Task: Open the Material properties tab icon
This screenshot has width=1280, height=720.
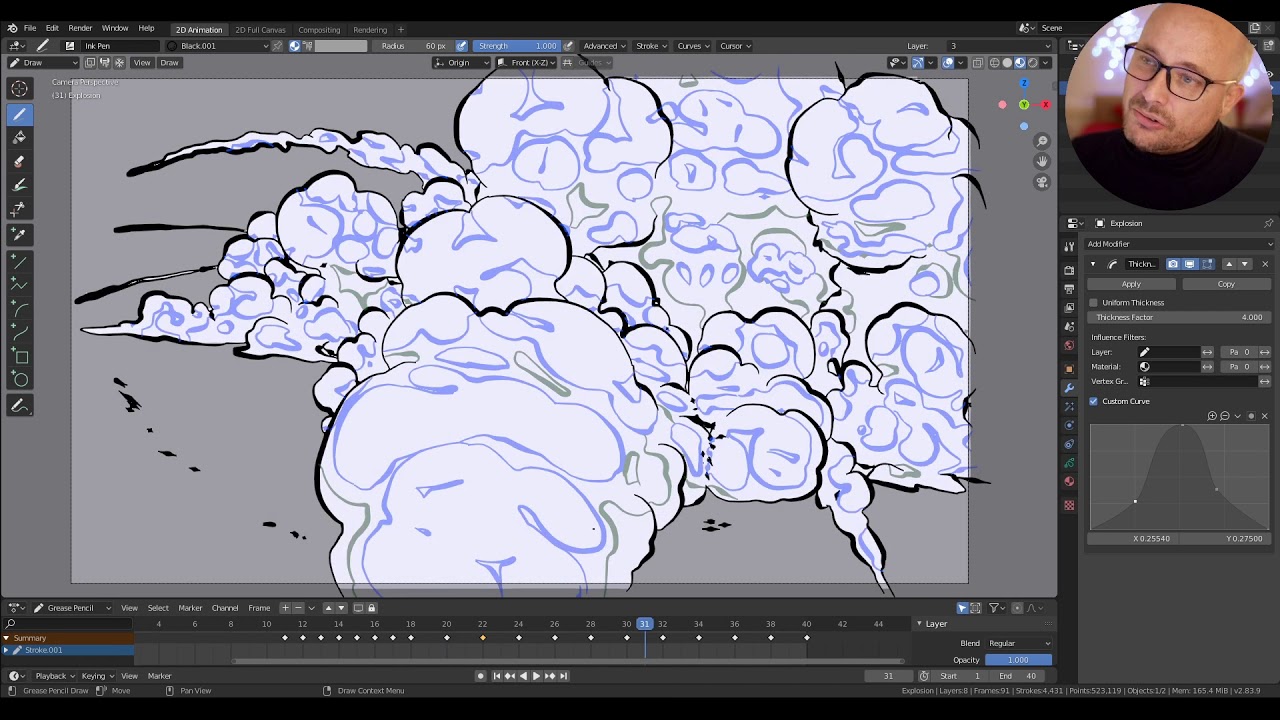Action: coord(1069,482)
